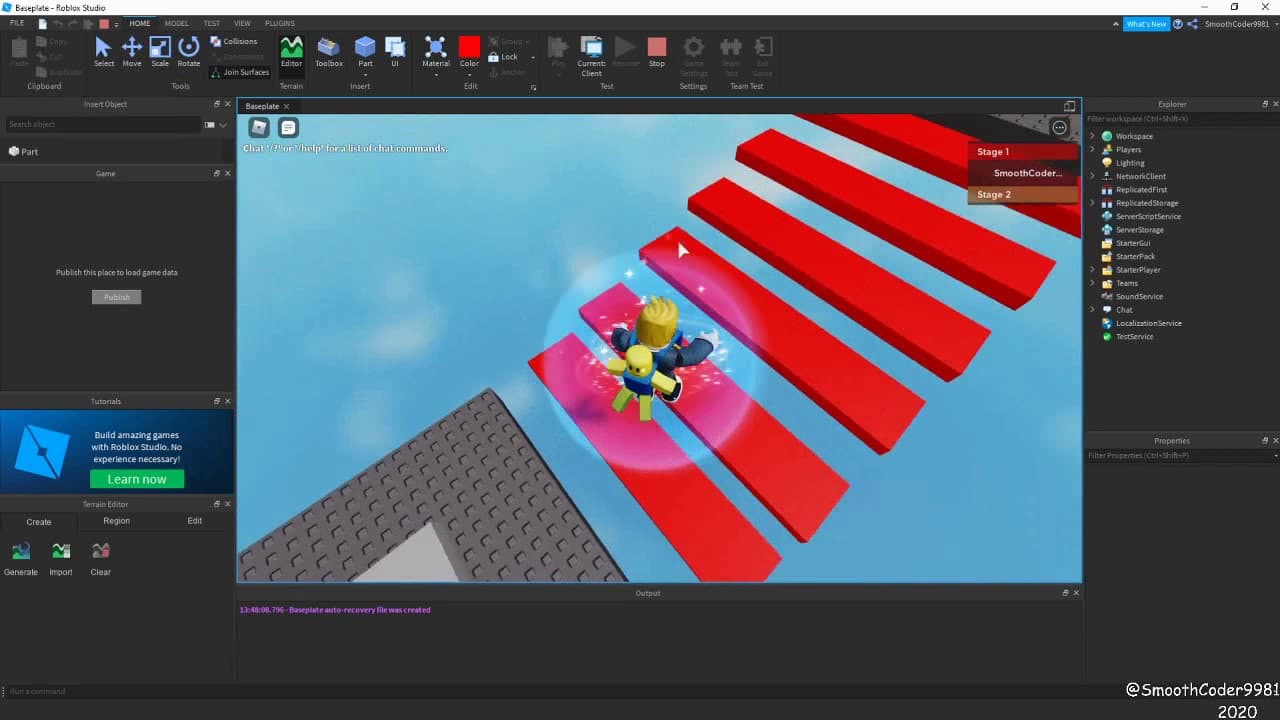This screenshot has width=1280, height=720.
Task: Expand the ReplicatedStorage node
Action: click(1092, 203)
